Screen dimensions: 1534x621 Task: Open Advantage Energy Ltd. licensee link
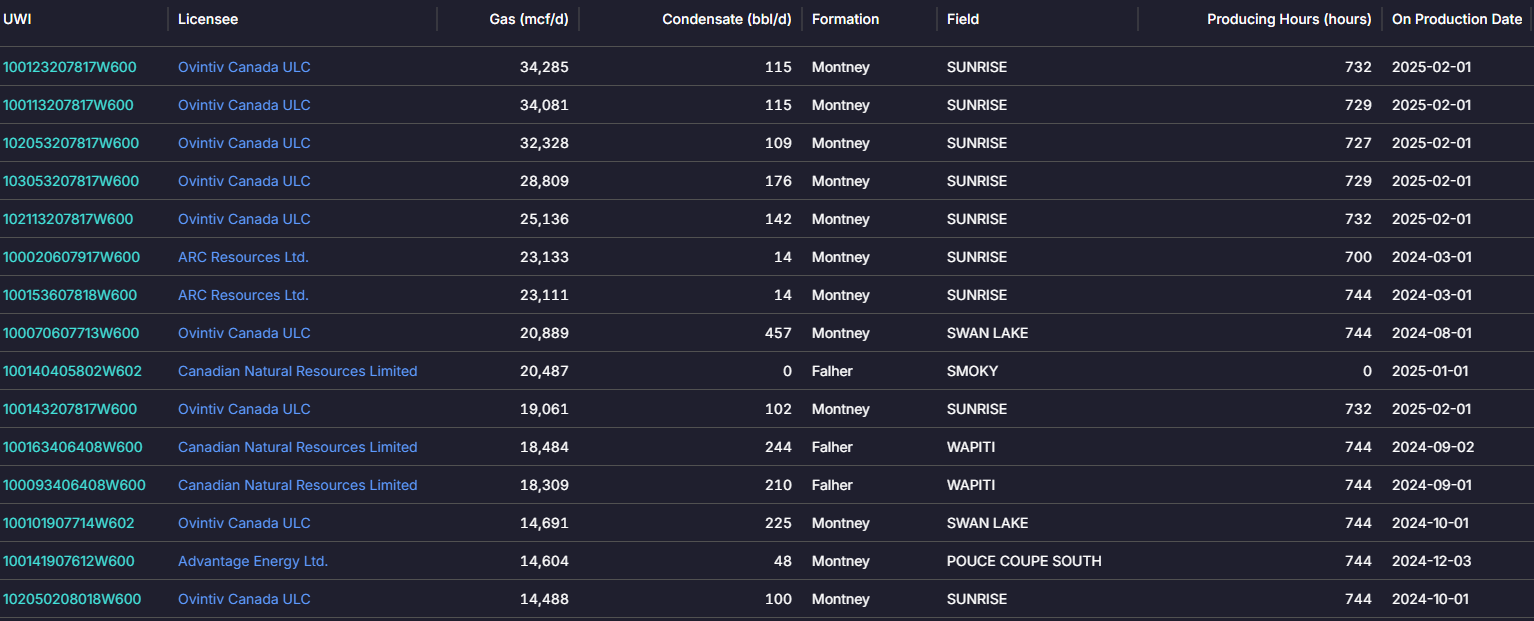coord(253,561)
